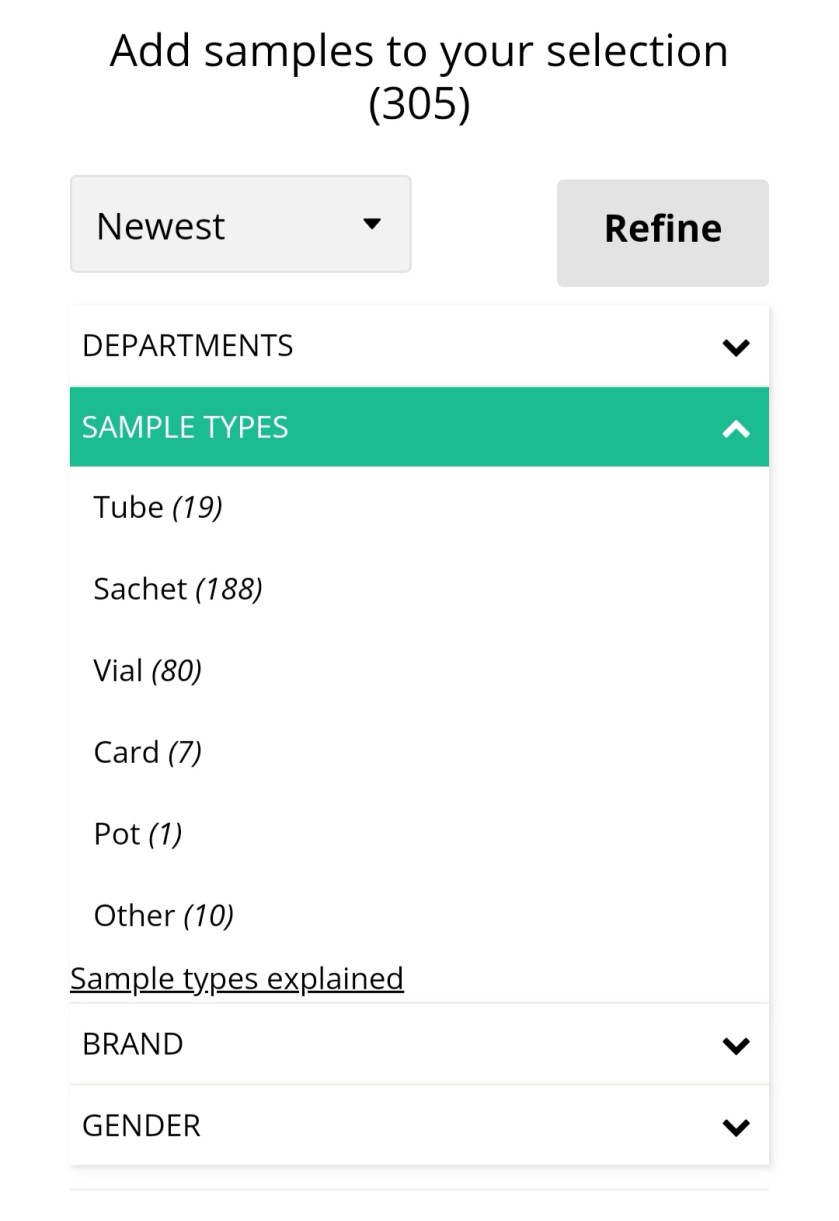Open the Sample types explained link
Screen dimensions: 839x1221
[x=237, y=978]
